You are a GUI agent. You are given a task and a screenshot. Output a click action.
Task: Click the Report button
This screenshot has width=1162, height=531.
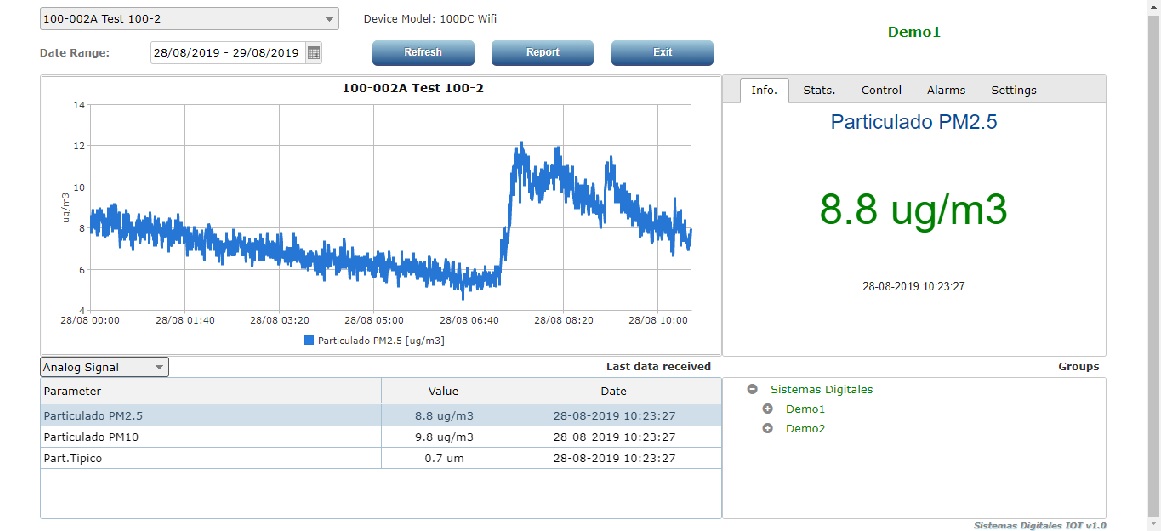point(542,52)
